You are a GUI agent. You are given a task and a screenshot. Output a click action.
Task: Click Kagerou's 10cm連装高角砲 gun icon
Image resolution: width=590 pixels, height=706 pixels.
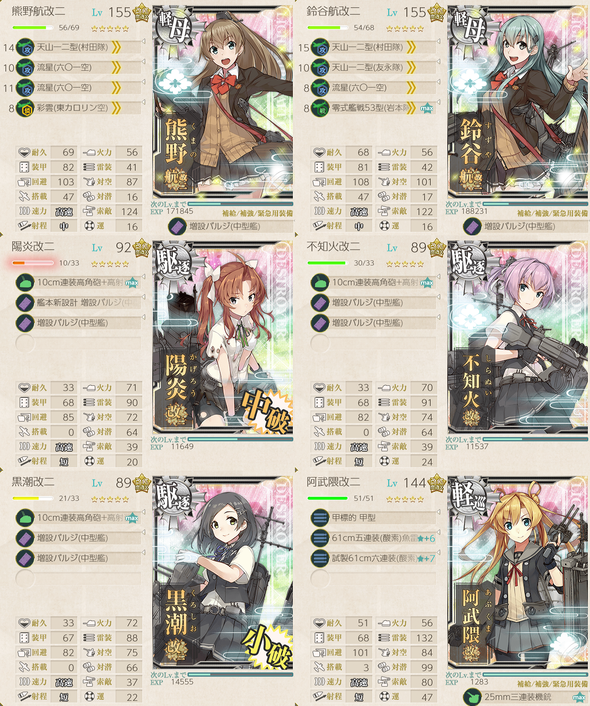[x=25, y=283]
